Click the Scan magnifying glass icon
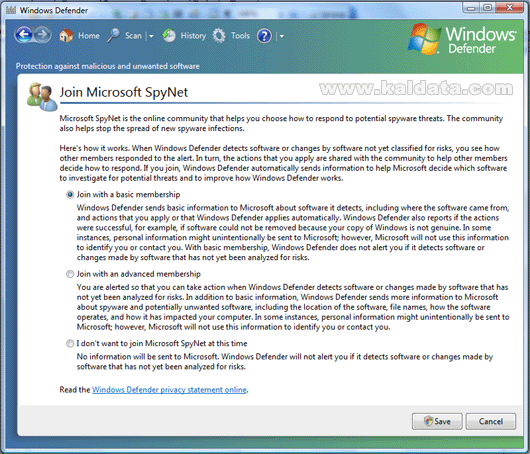The width and height of the screenshot is (530, 454). pos(114,35)
